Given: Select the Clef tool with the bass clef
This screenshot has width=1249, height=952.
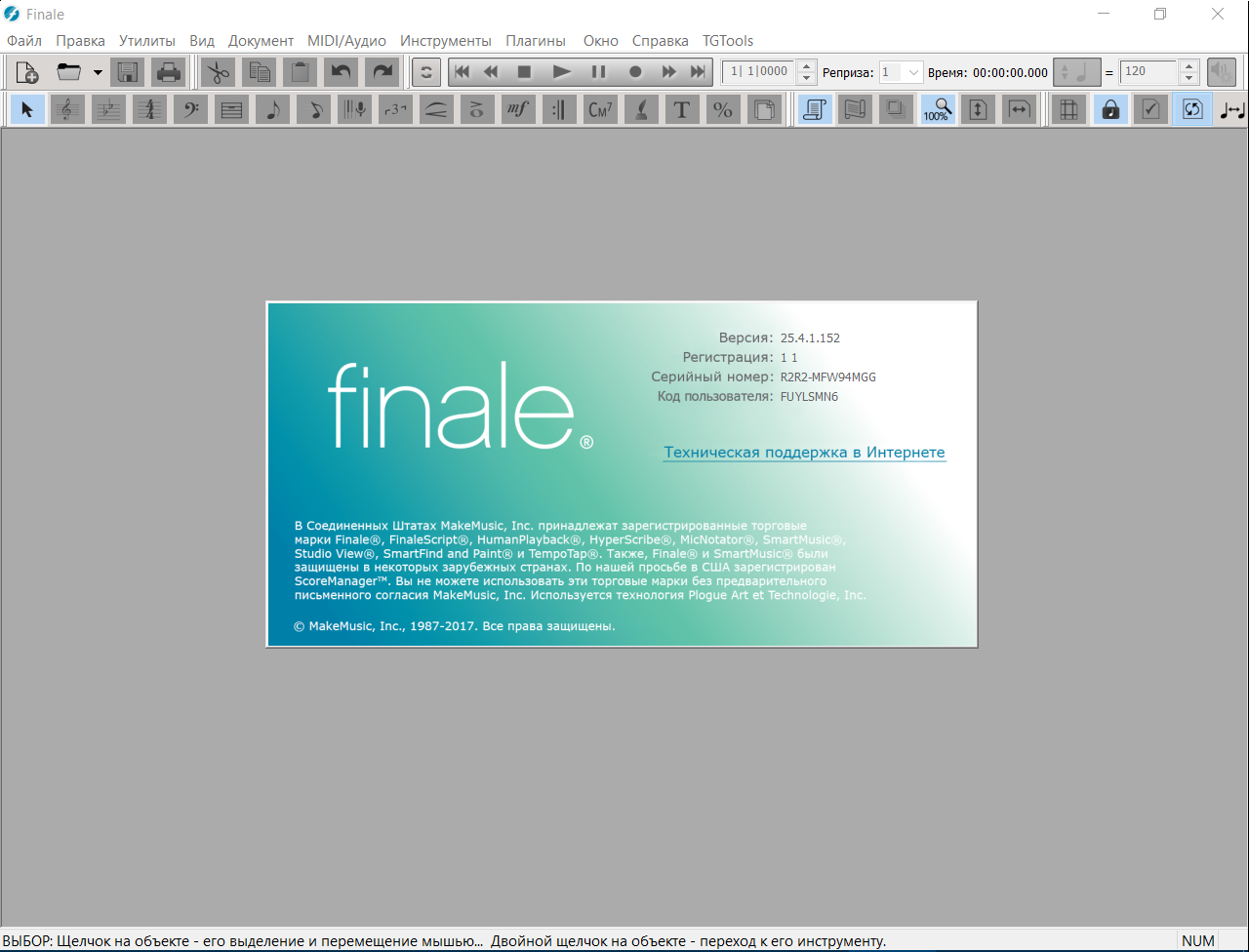Looking at the screenshot, I should 190,110.
